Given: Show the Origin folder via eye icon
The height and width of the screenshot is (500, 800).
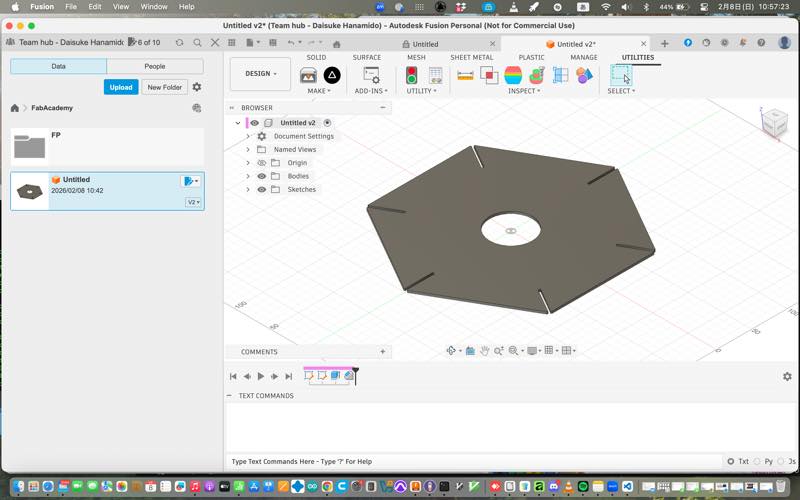Looking at the screenshot, I should tap(262, 163).
